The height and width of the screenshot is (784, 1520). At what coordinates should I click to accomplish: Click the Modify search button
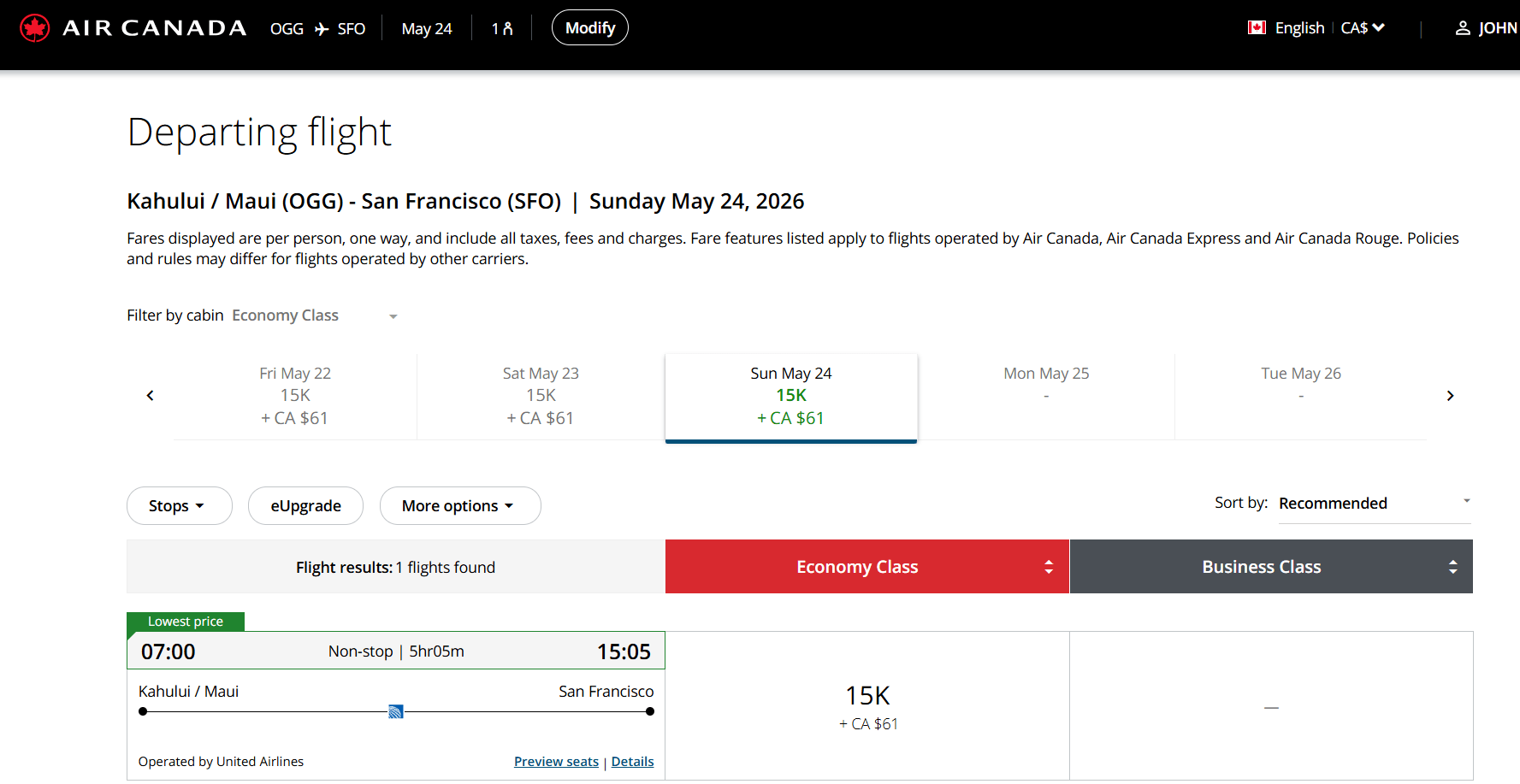click(589, 28)
